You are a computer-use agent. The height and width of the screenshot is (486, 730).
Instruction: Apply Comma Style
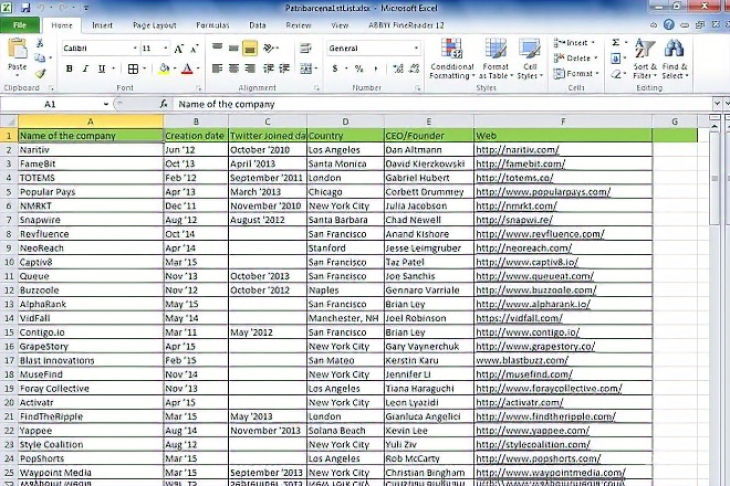(x=375, y=69)
